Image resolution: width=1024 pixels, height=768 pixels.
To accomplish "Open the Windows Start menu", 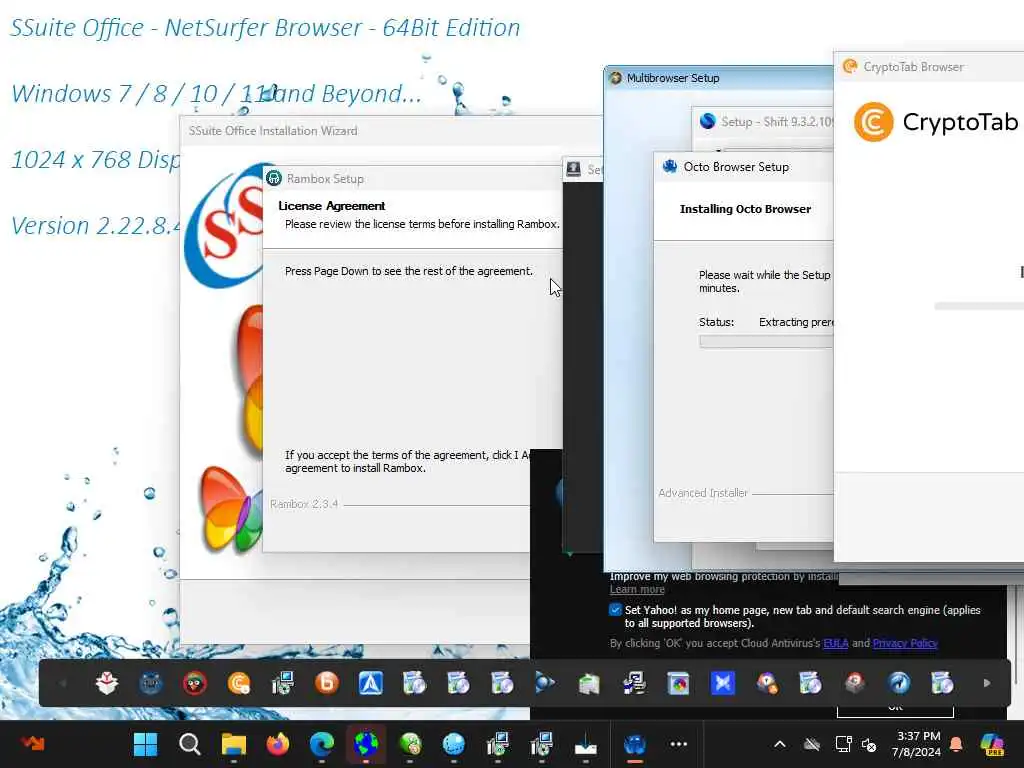I will (145, 744).
